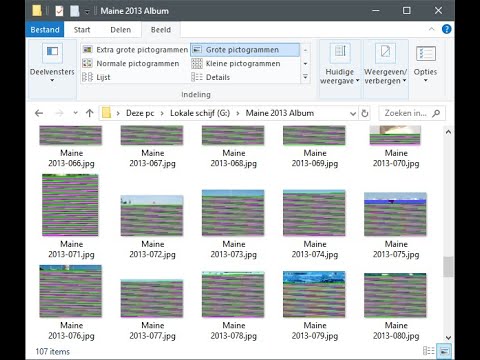Go up one folder level arrow
The height and width of the screenshot is (360, 480).
pyautogui.click(x=89, y=113)
